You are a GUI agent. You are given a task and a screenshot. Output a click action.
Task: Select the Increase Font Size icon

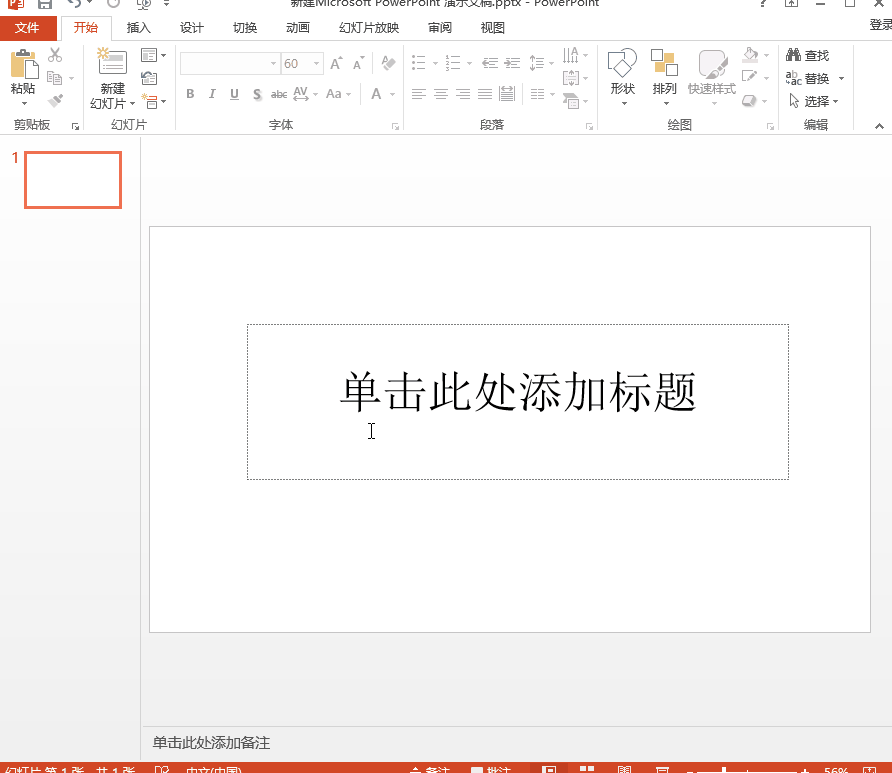[335, 63]
